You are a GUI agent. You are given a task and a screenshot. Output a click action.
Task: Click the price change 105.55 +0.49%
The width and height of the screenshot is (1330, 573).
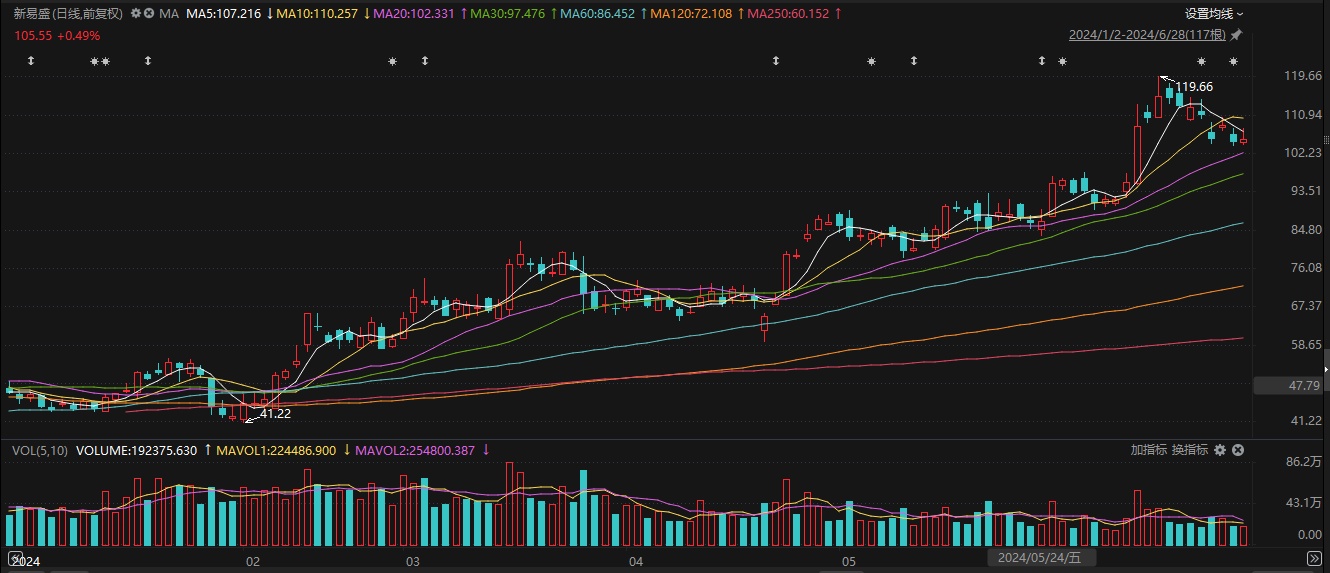click(x=57, y=35)
